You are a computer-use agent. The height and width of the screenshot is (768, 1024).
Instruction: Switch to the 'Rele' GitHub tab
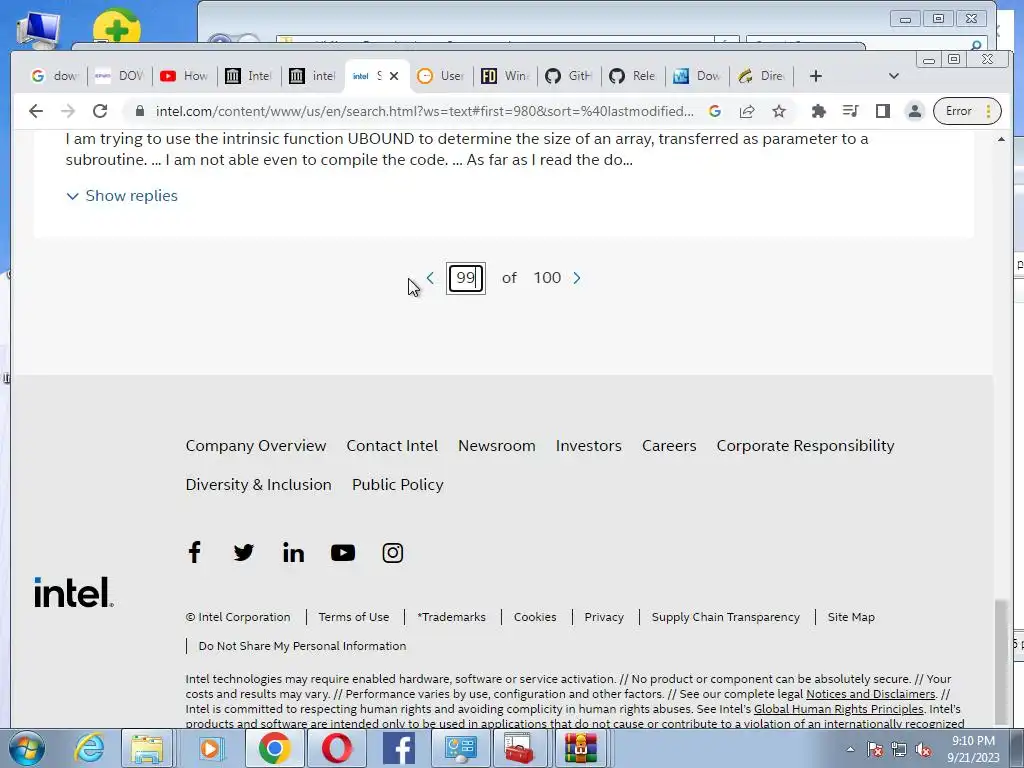633,76
